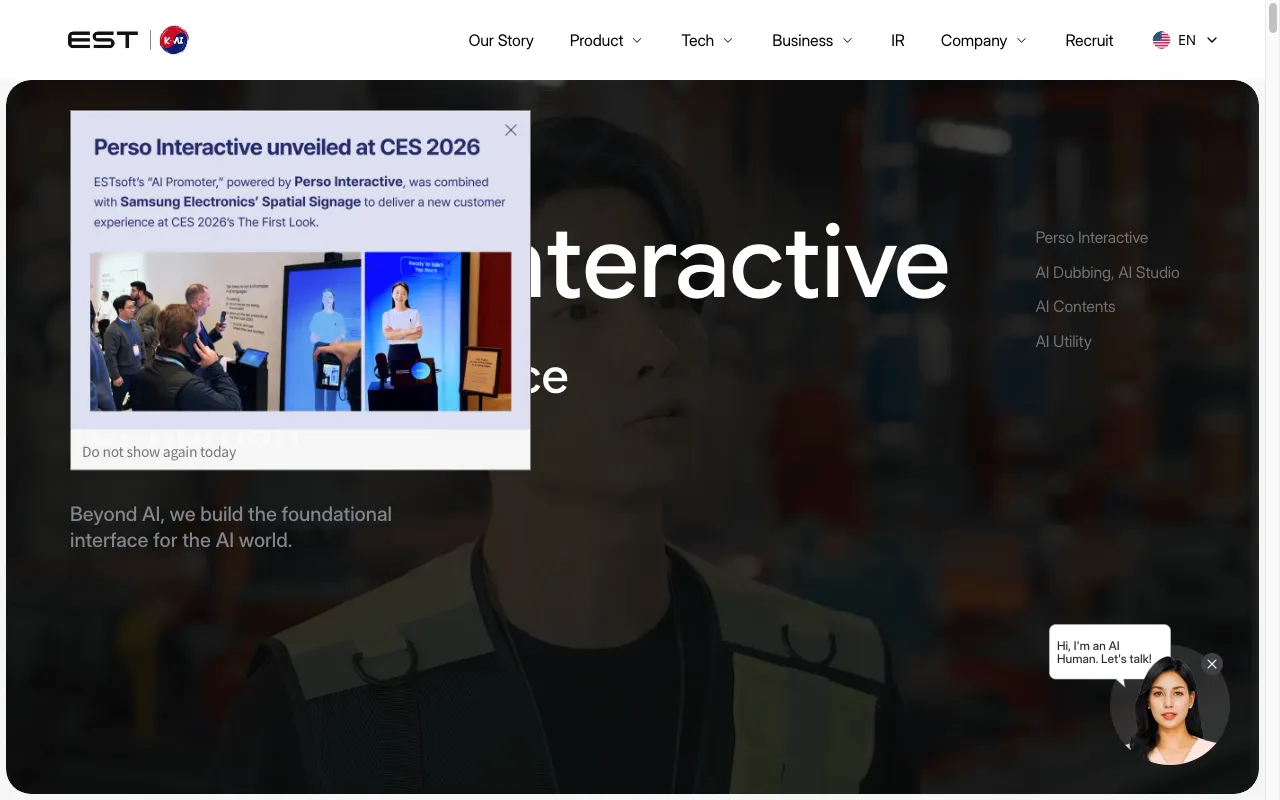Jump to the Perso Interactive slide
The image size is (1280, 800).
[x=1091, y=237]
